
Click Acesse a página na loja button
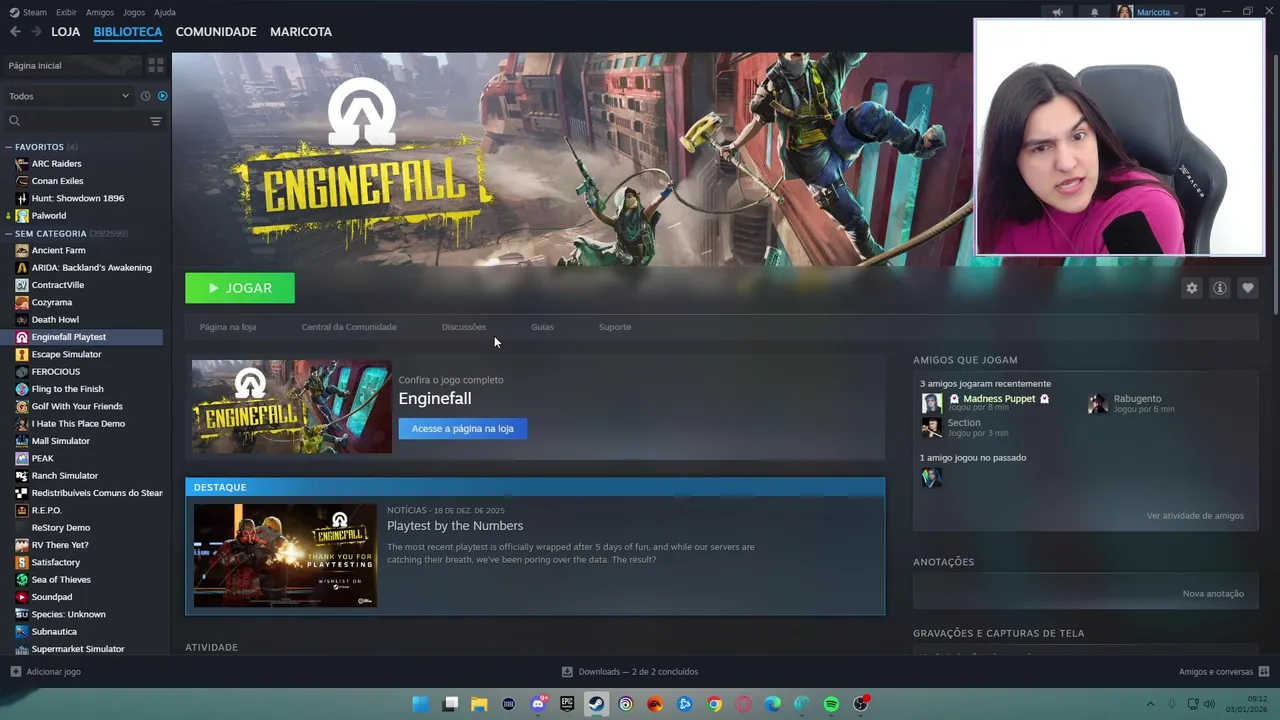462,429
